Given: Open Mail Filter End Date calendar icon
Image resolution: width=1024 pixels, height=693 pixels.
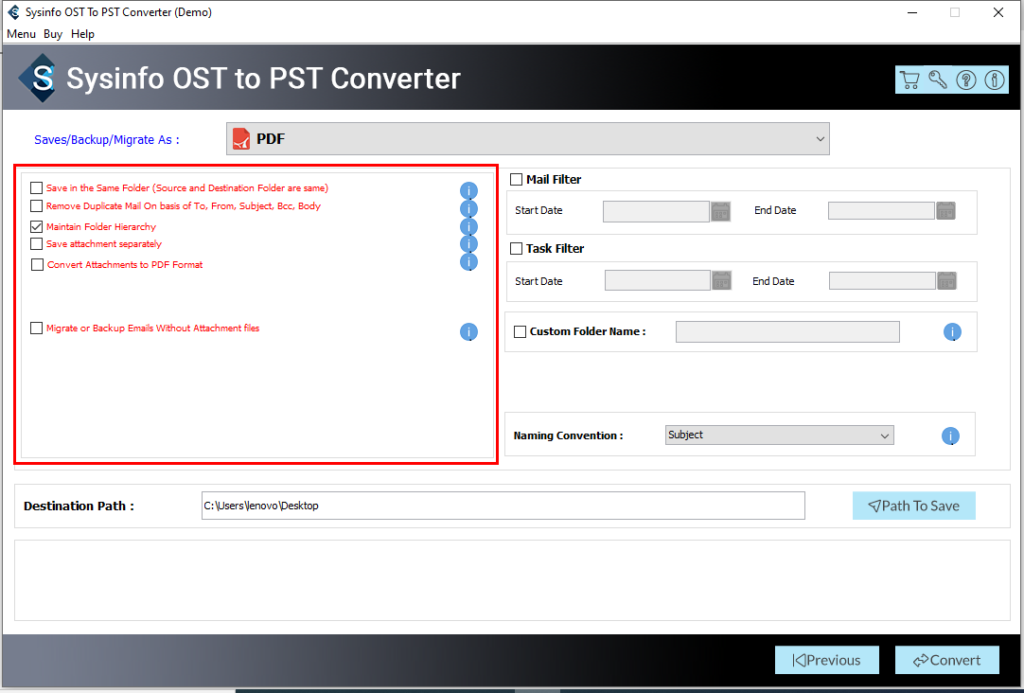Looking at the screenshot, I should (x=946, y=211).
